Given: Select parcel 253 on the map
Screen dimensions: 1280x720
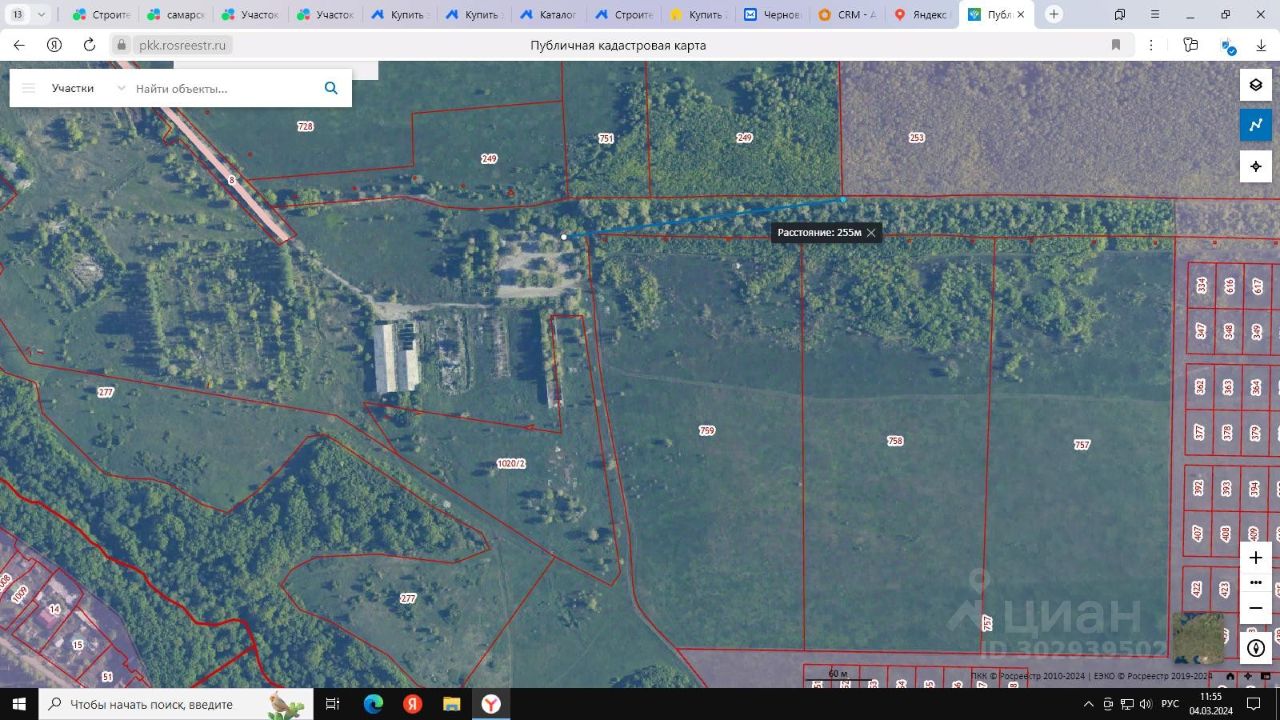Looking at the screenshot, I should 916,138.
